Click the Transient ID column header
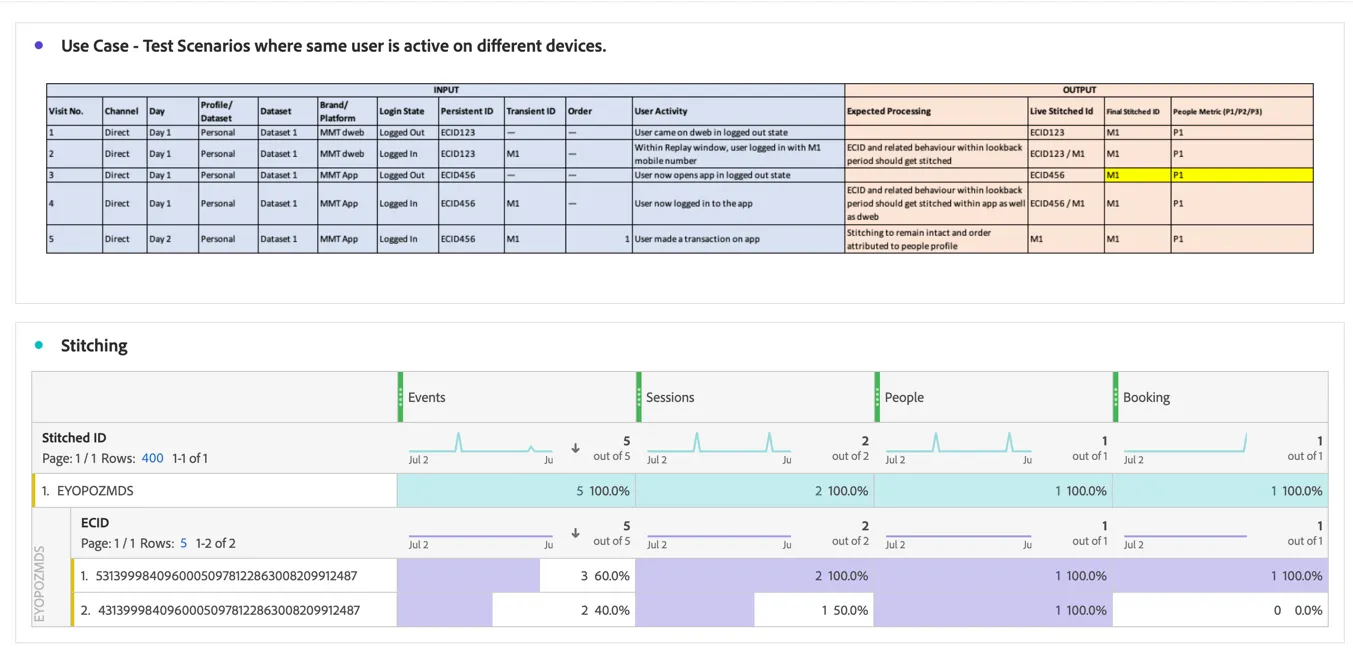The image size is (1353, 652). (534, 111)
